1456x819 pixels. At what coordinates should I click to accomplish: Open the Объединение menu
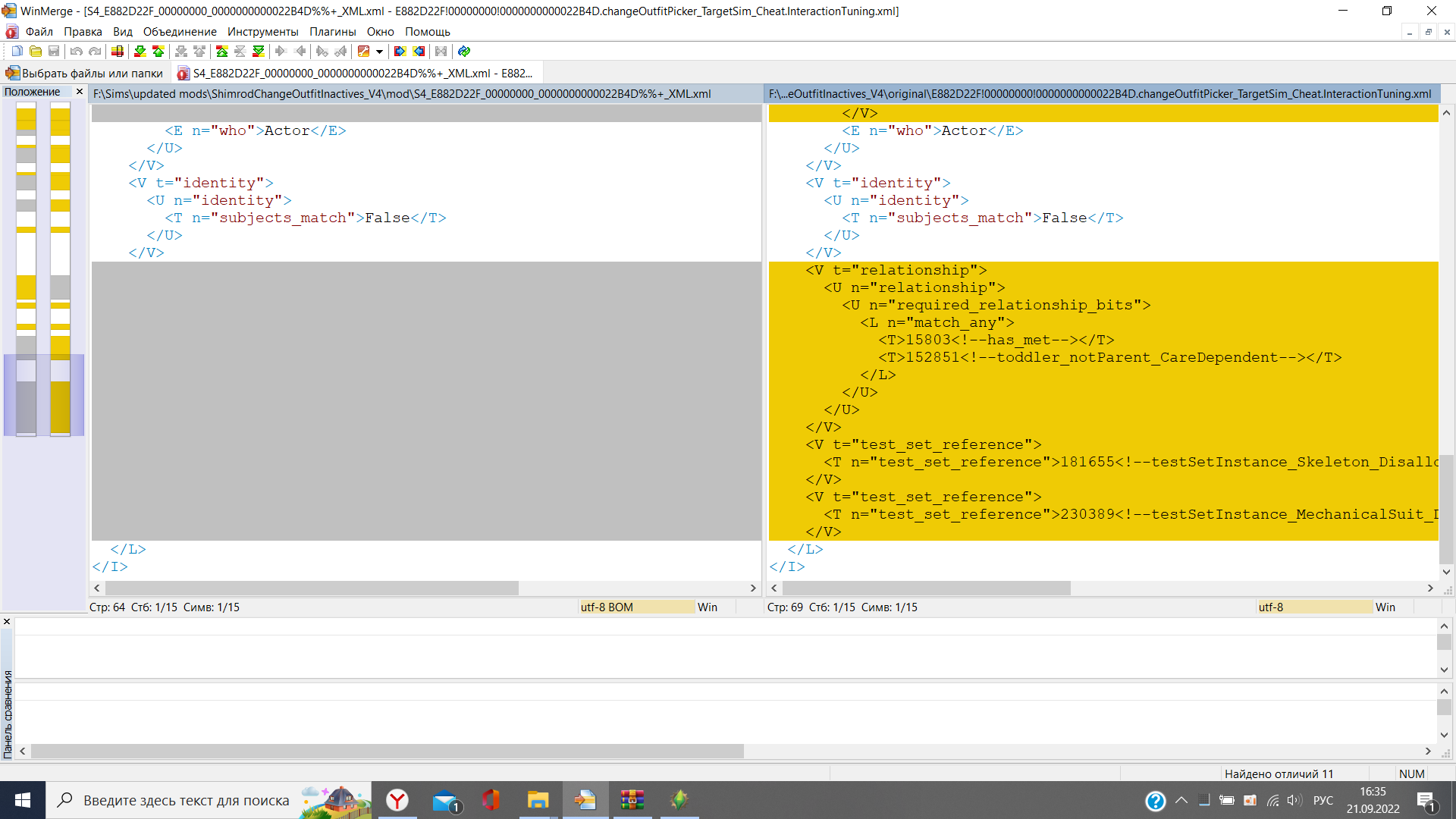click(x=180, y=32)
